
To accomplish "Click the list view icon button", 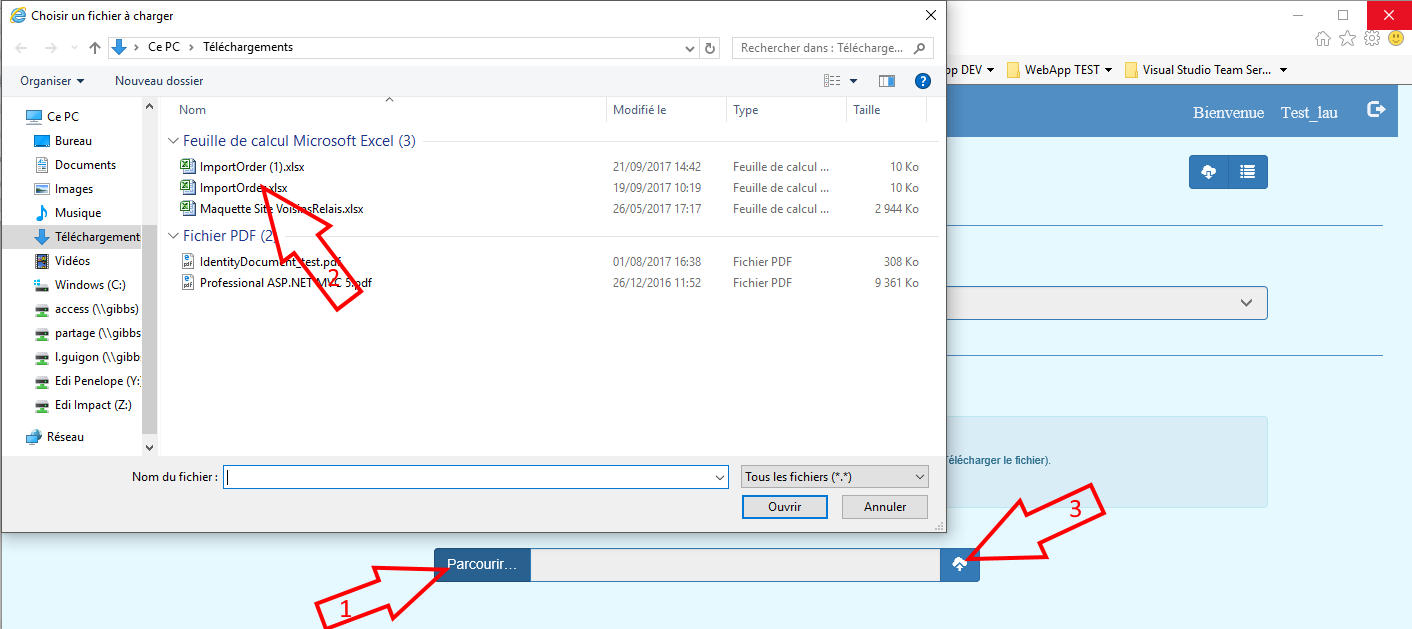I will coord(1247,172).
